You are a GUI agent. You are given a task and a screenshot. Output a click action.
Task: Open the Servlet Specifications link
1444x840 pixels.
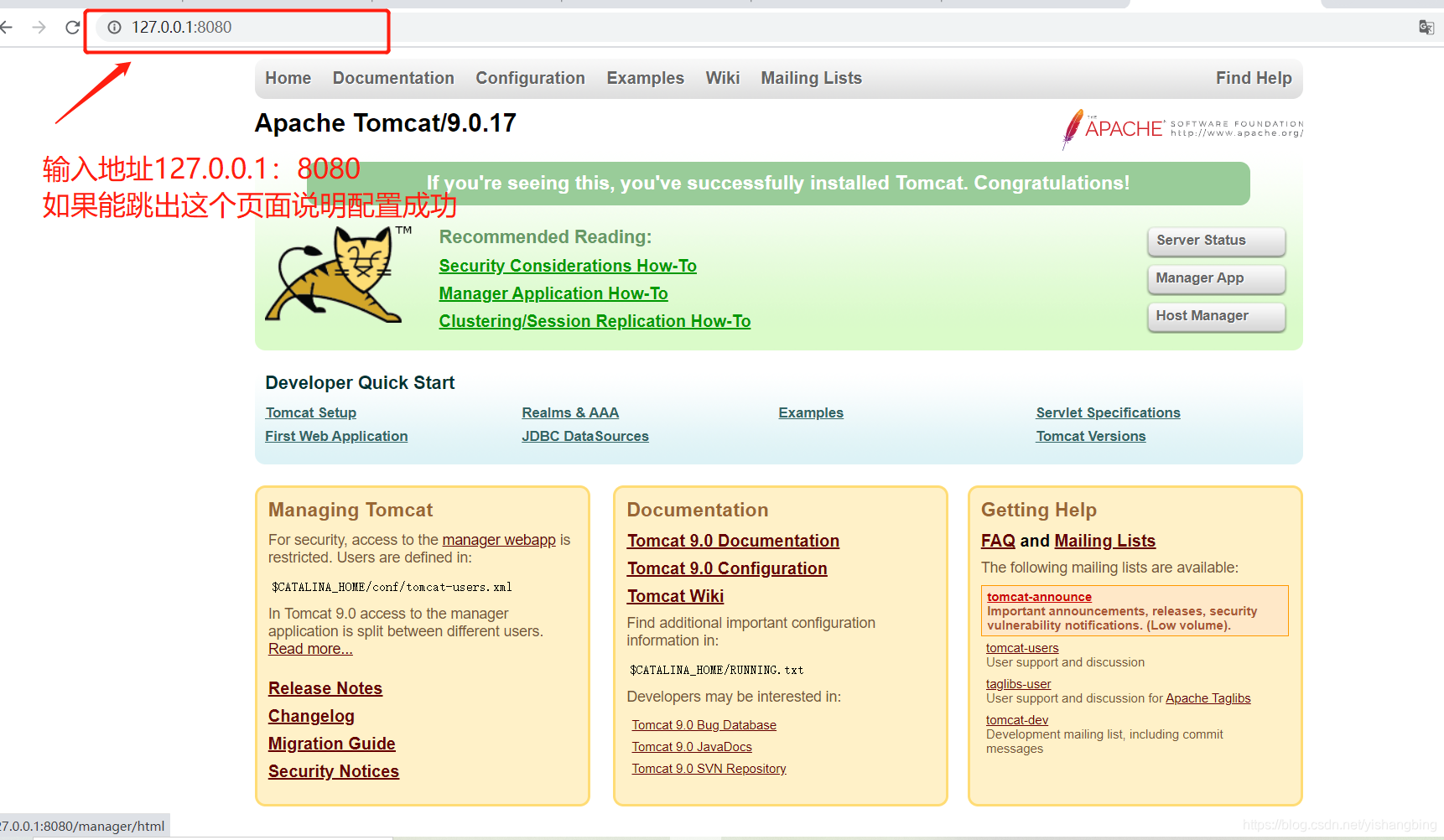tap(1108, 412)
